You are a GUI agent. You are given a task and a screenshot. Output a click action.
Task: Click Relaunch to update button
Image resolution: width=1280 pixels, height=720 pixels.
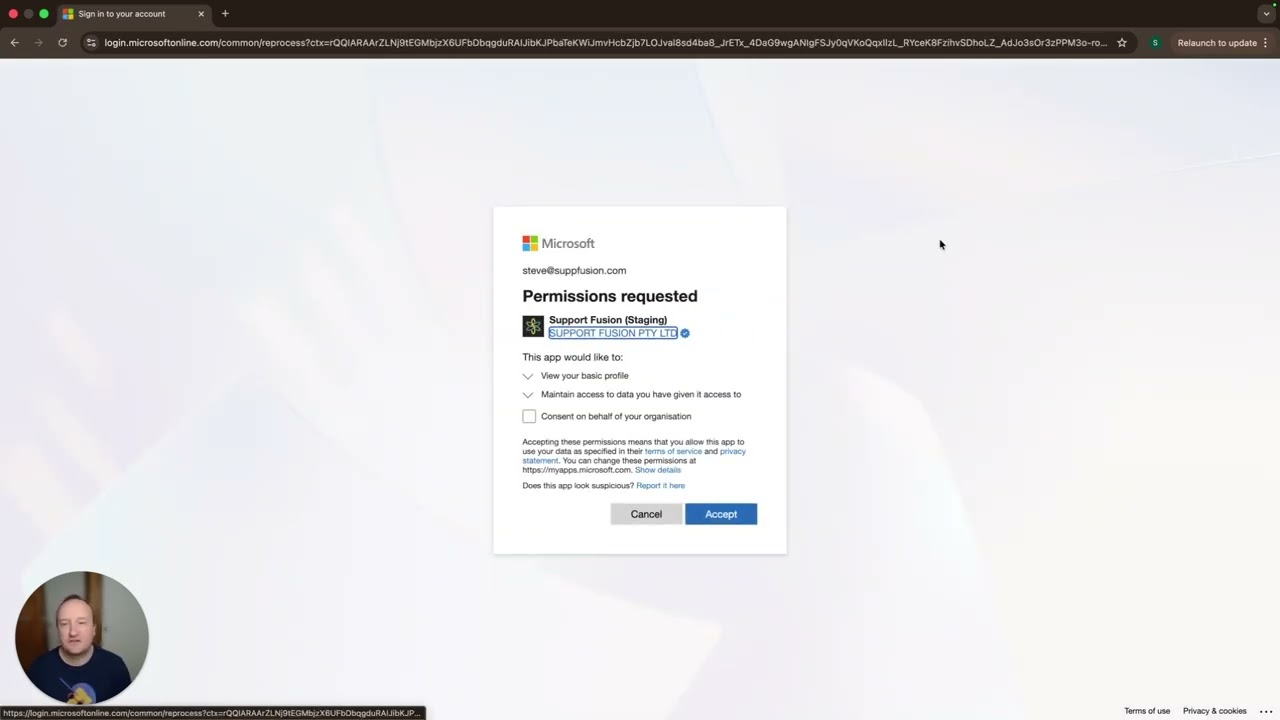tap(1217, 43)
